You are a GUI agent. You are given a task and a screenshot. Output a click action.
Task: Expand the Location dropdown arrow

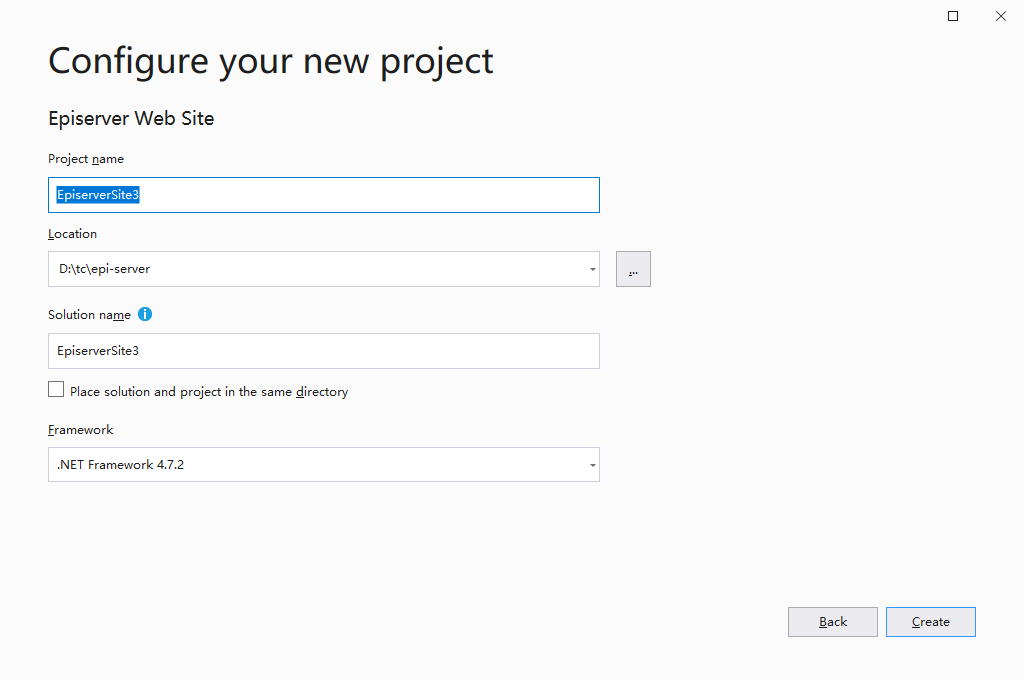tap(592, 269)
